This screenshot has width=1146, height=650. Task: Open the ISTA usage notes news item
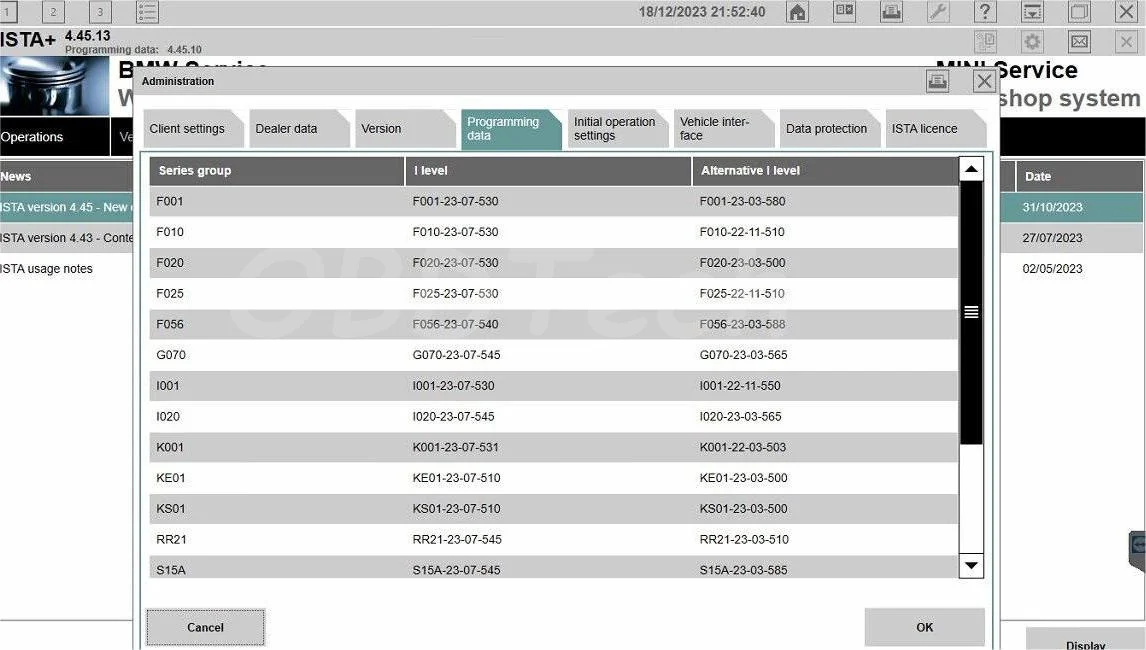[x=46, y=268]
